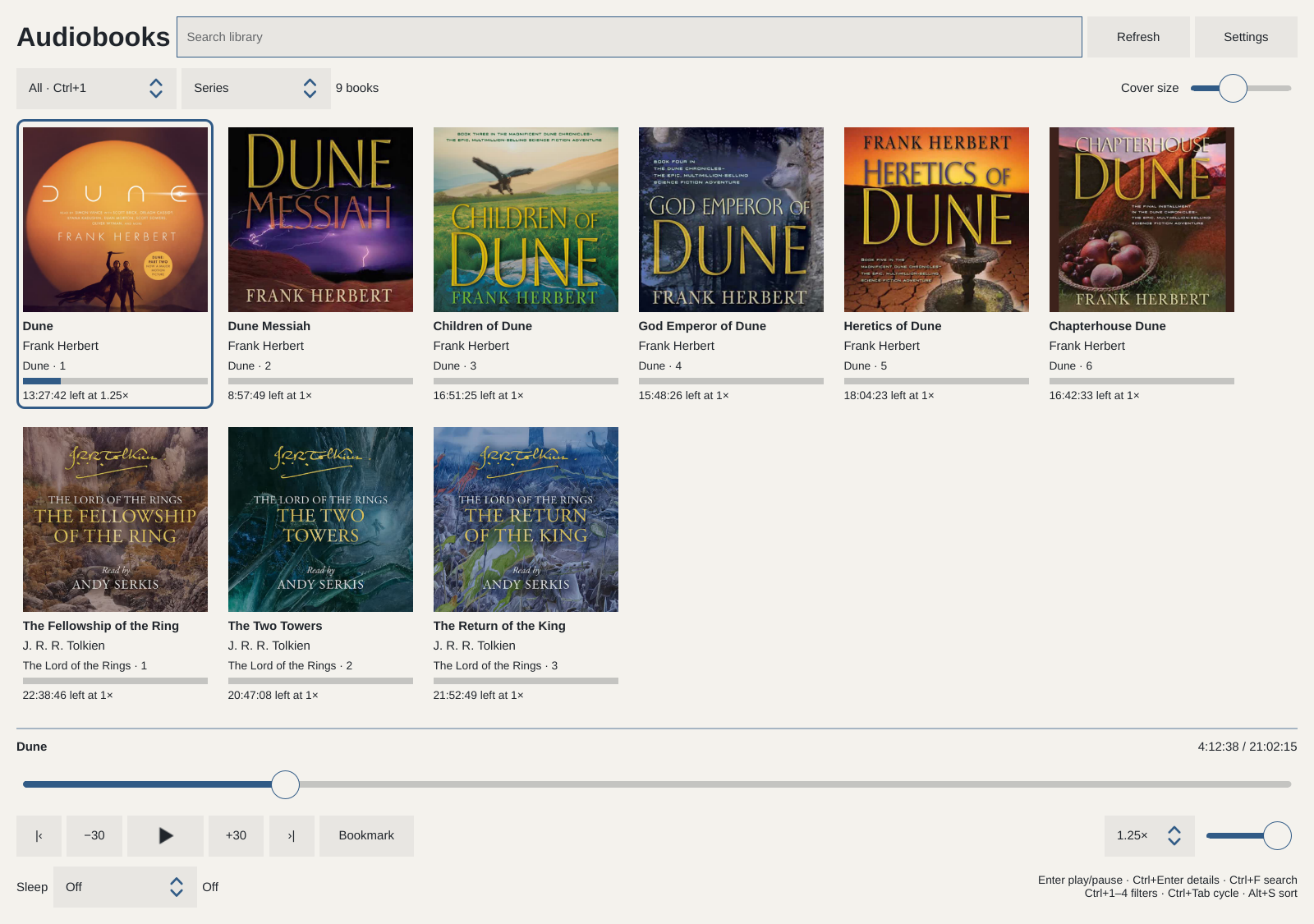The width and height of the screenshot is (1314, 924).
Task: Select the Chapterhouse Dune cover
Action: click(1142, 219)
